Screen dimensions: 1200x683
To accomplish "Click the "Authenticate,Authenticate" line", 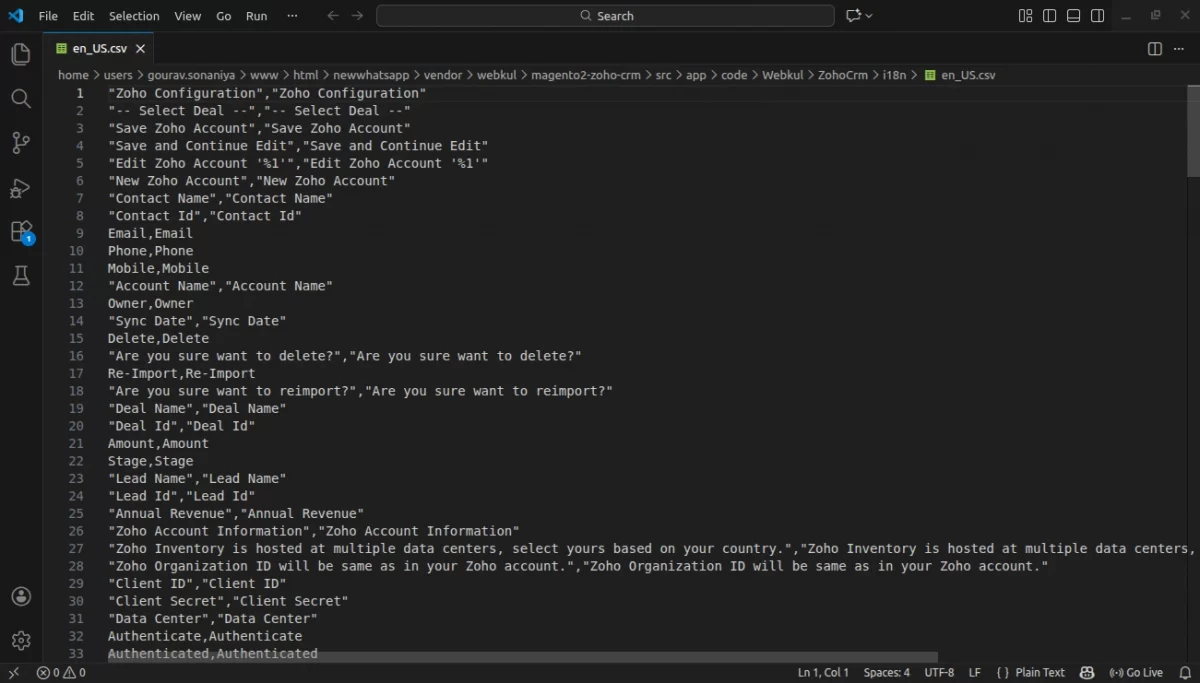I will tap(205, 636).
